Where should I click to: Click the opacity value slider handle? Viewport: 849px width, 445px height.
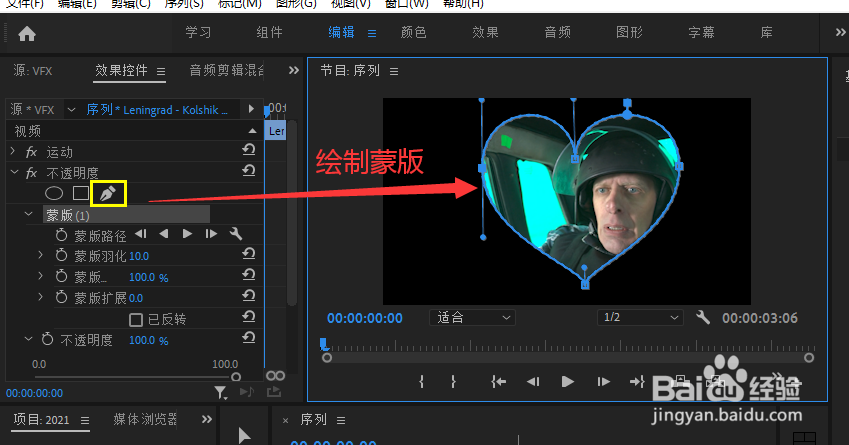(x=236, y=377)
